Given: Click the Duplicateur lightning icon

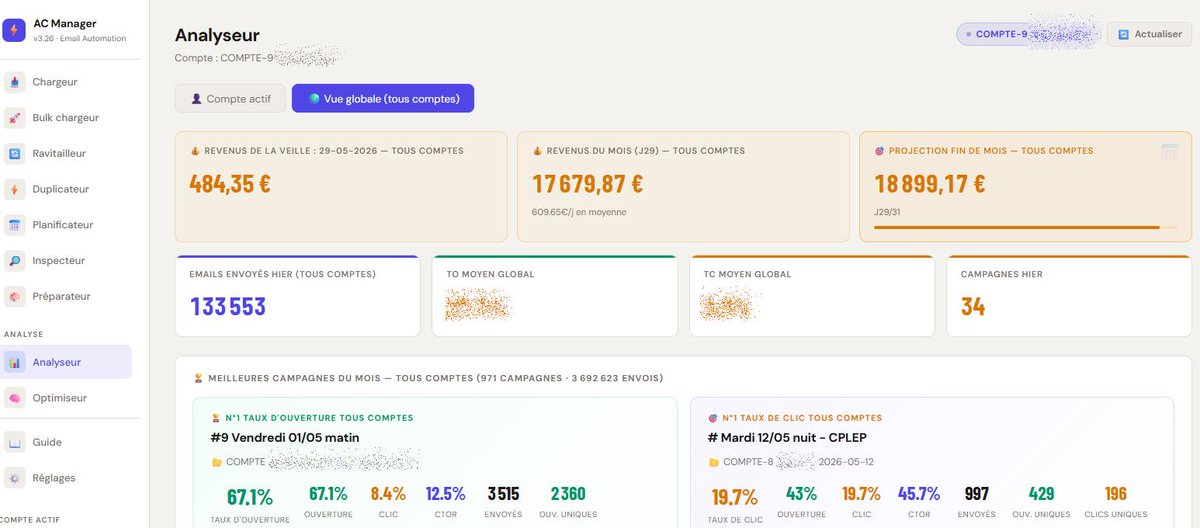Looking at the screenshot, I should (14, 189).
